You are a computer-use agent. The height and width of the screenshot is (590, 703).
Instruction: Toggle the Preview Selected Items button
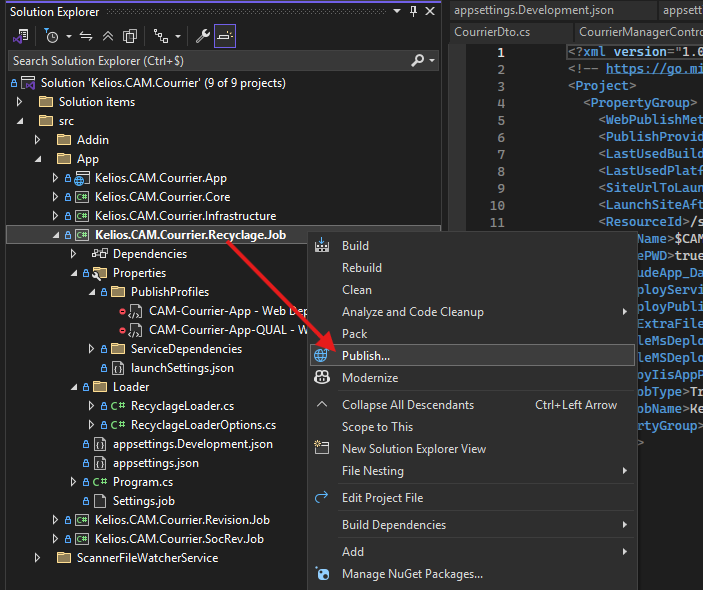(x=225, y=36)
